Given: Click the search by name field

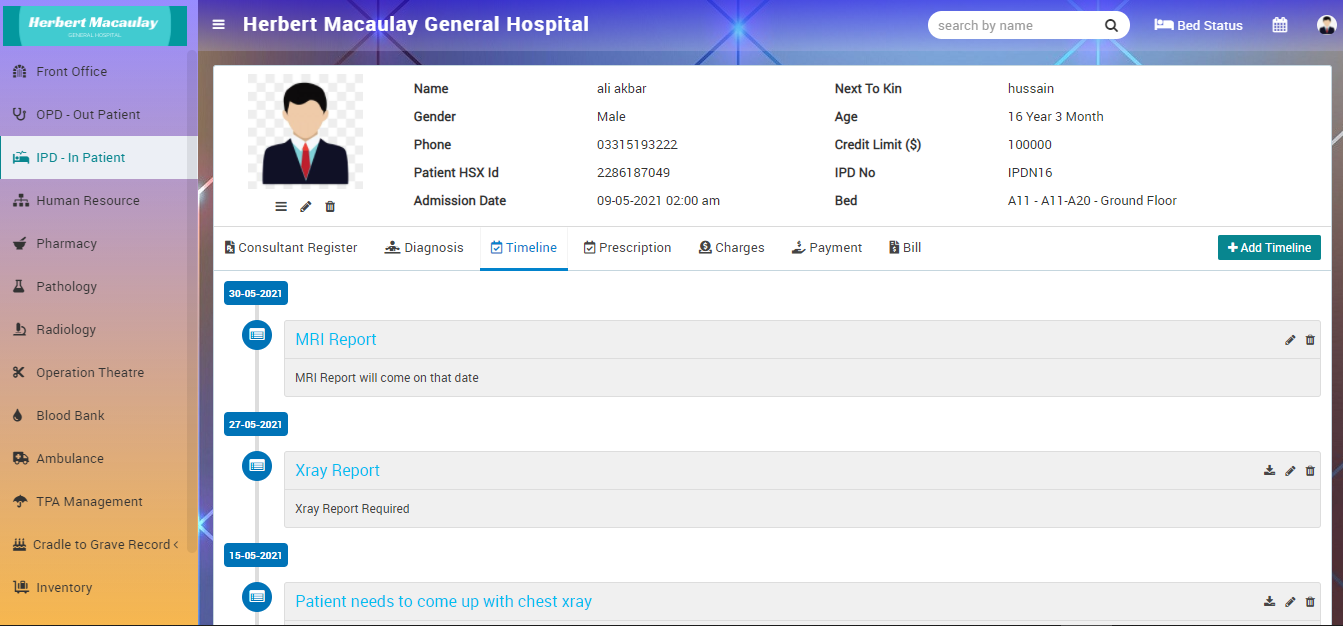Looking at the screenshot, I should tap(1015, 26).
